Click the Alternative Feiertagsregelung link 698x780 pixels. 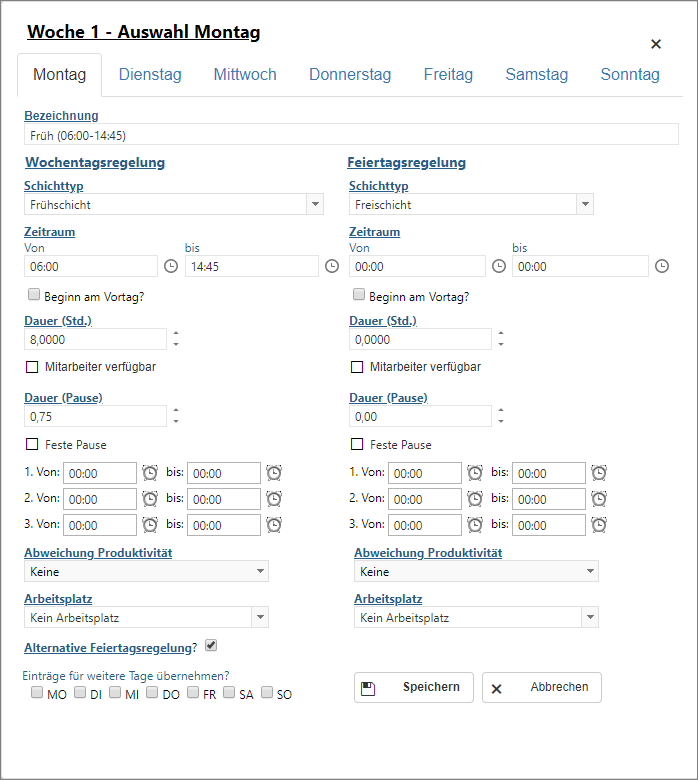pyautogui.click(x=108, y=648)
